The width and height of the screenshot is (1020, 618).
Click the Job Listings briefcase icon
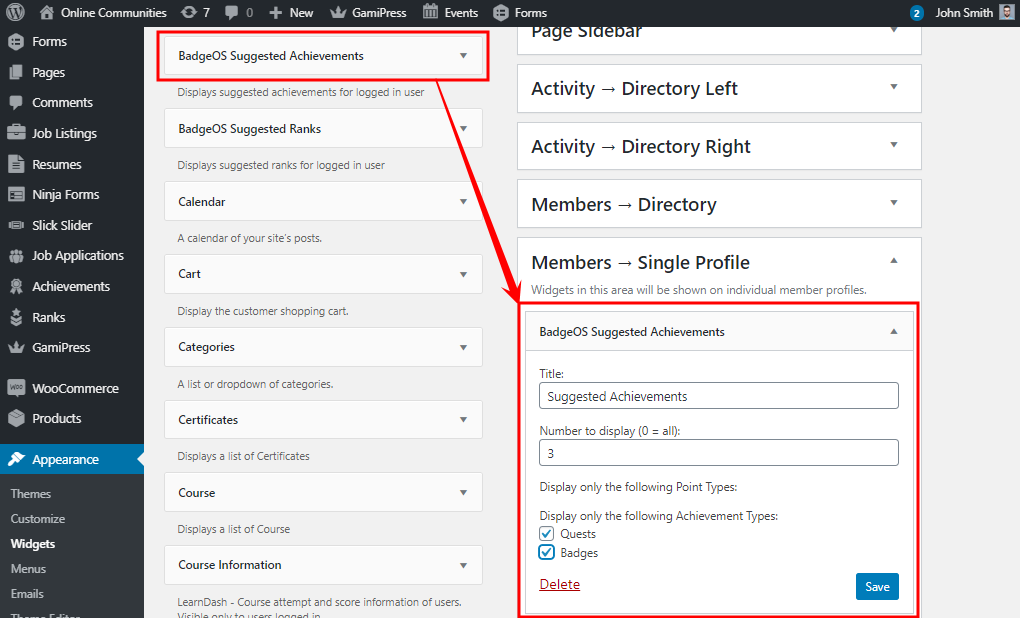(16, 133)
